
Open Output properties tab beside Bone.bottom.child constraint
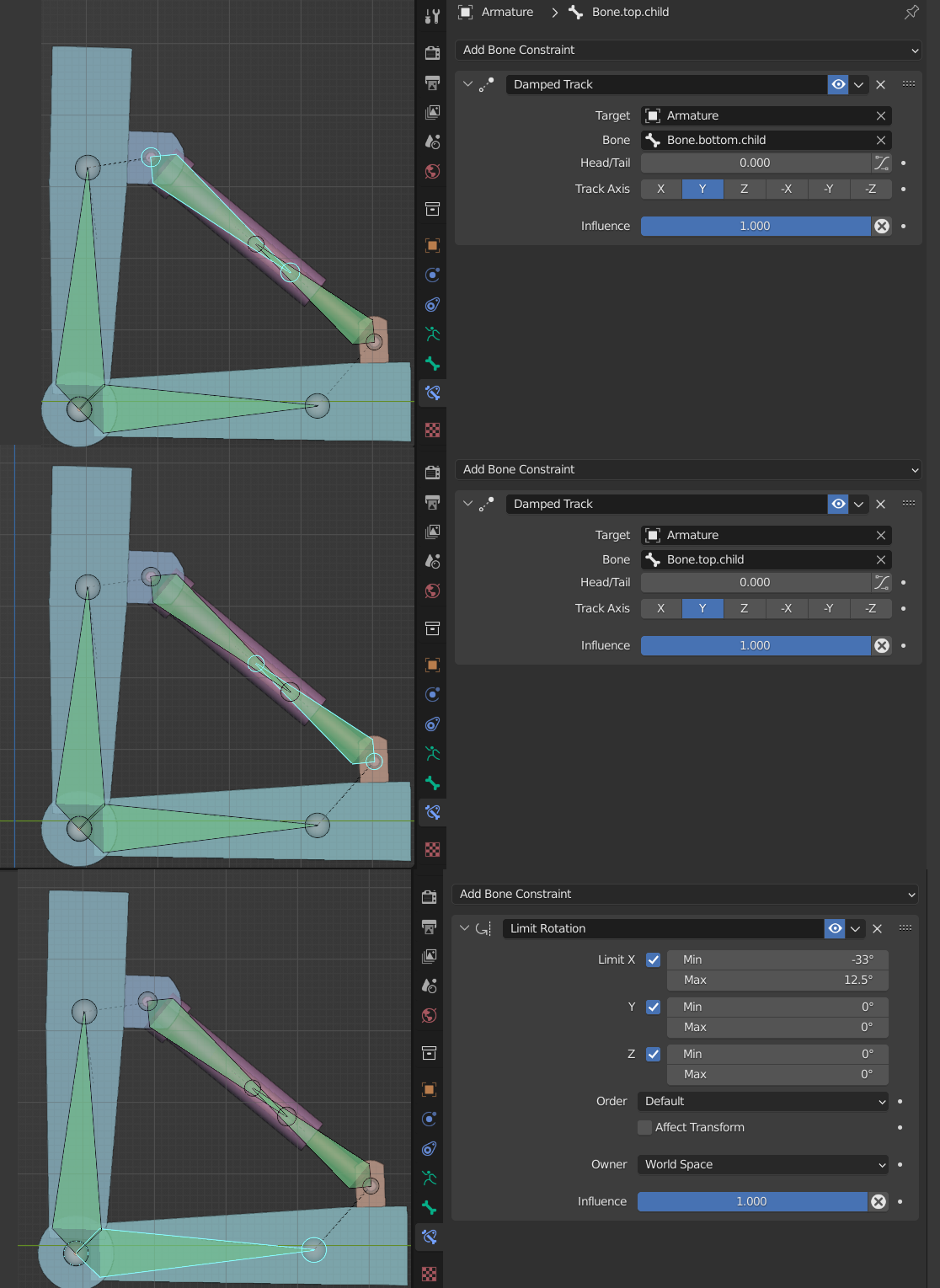[x=432, y=83]
